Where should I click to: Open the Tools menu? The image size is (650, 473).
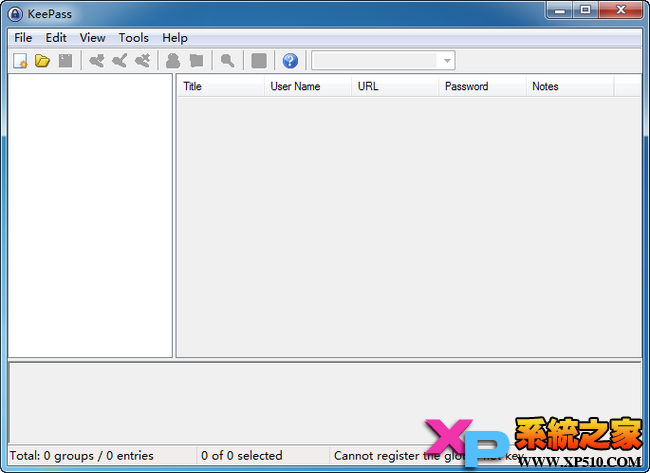coord(133,38)
